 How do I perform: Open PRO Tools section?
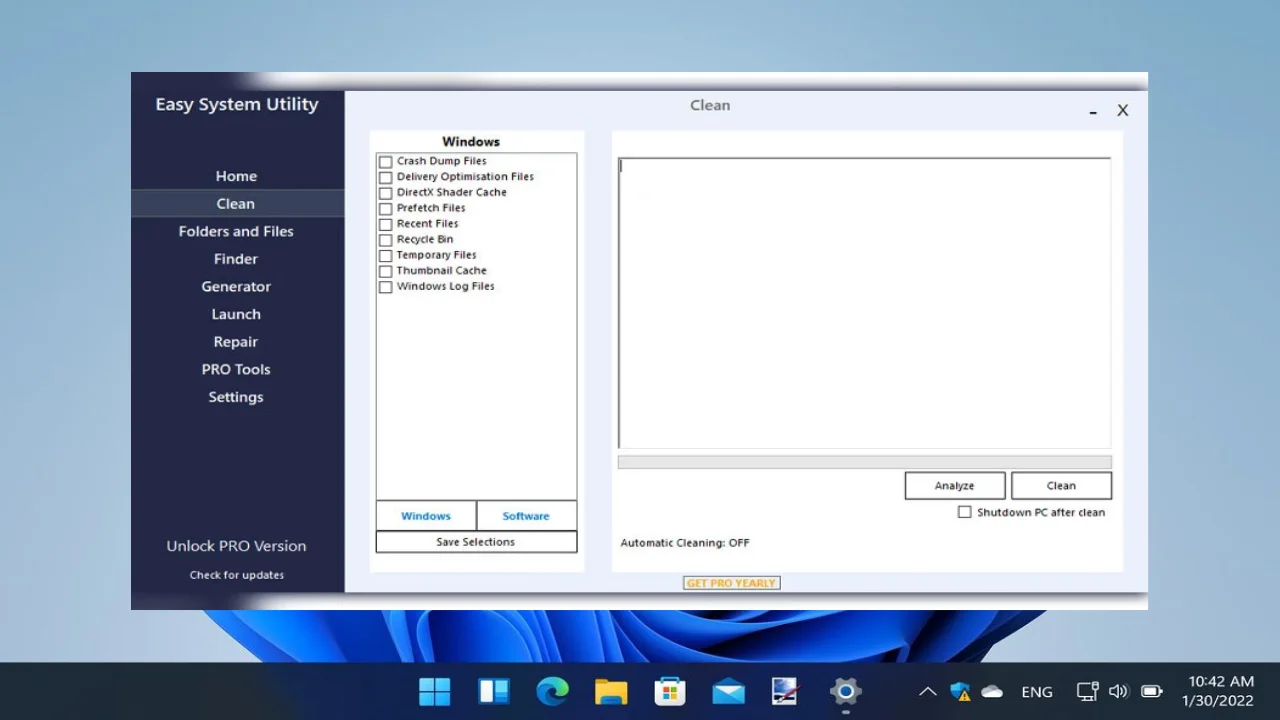tap(236, 369)
